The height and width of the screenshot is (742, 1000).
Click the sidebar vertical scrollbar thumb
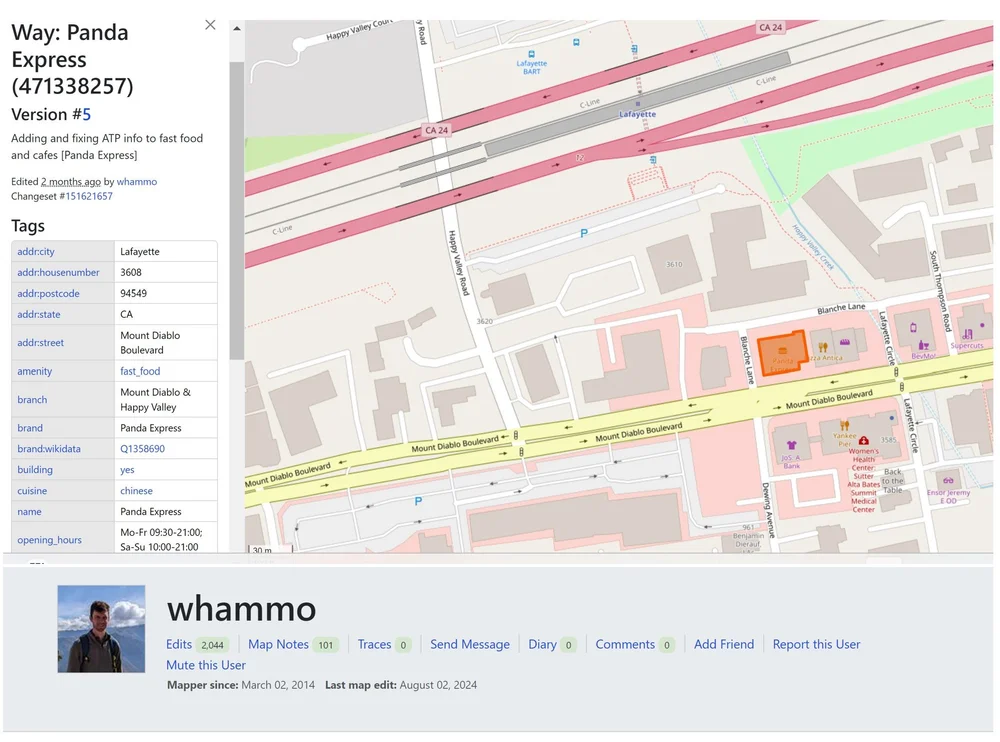(237, 211)
